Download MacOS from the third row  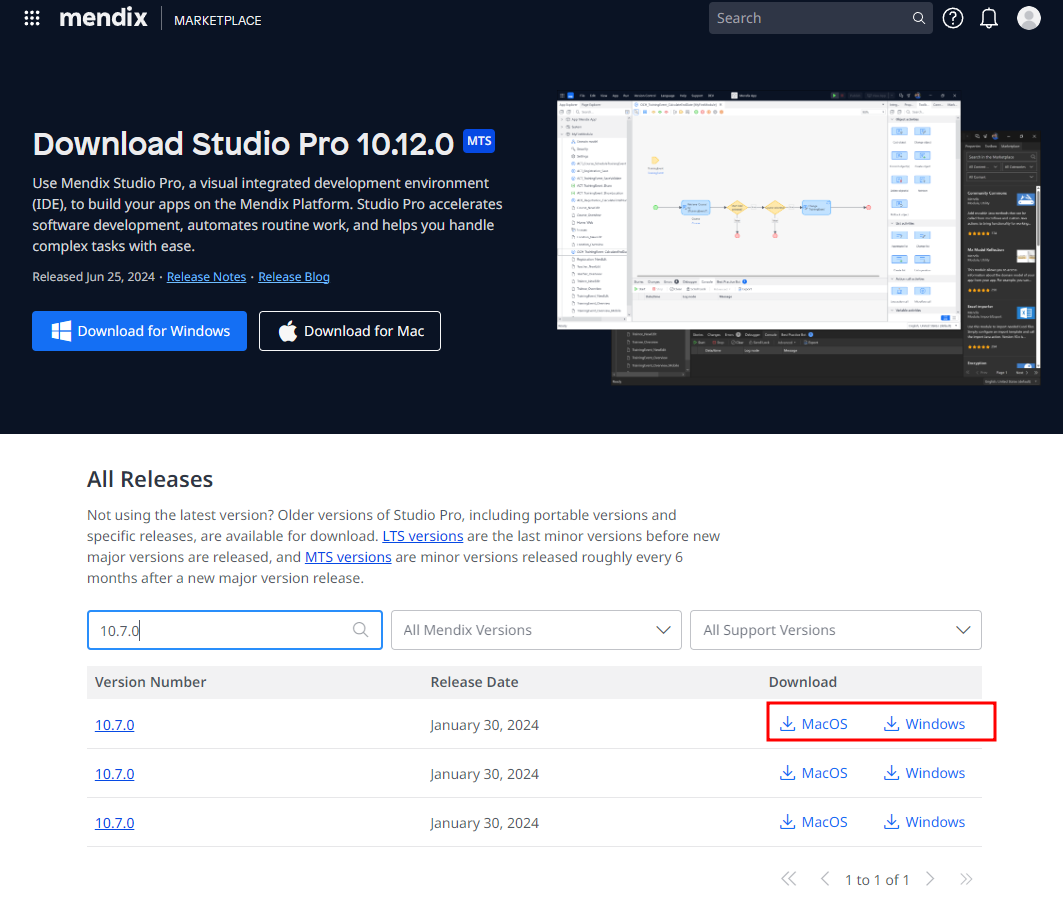pos(814,821)
